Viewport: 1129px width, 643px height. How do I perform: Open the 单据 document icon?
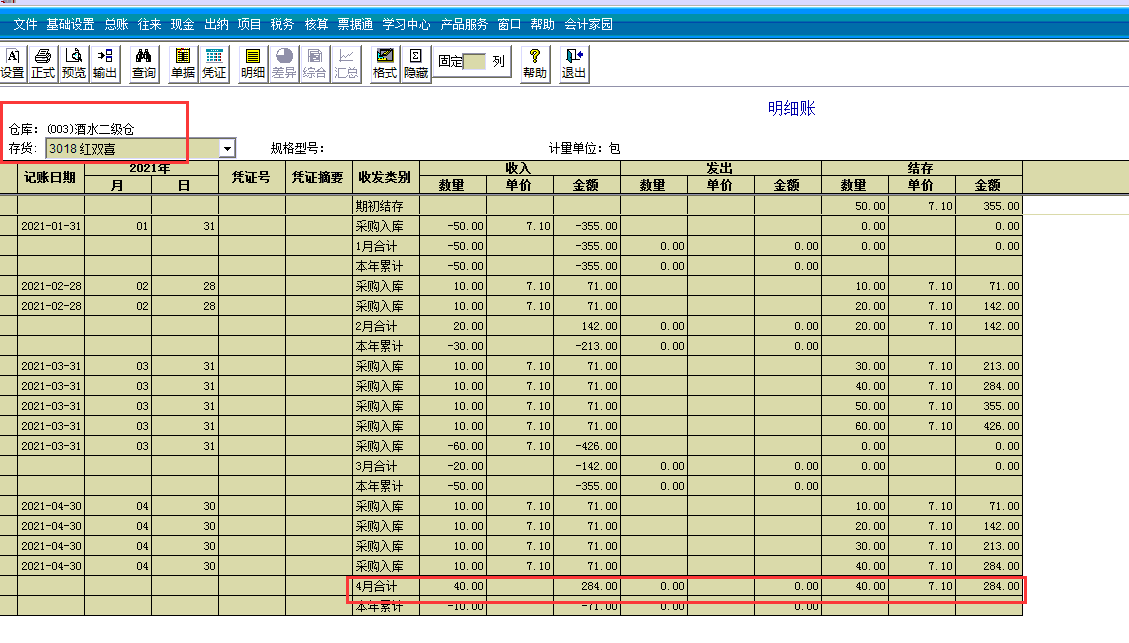(x=183, y=64)
